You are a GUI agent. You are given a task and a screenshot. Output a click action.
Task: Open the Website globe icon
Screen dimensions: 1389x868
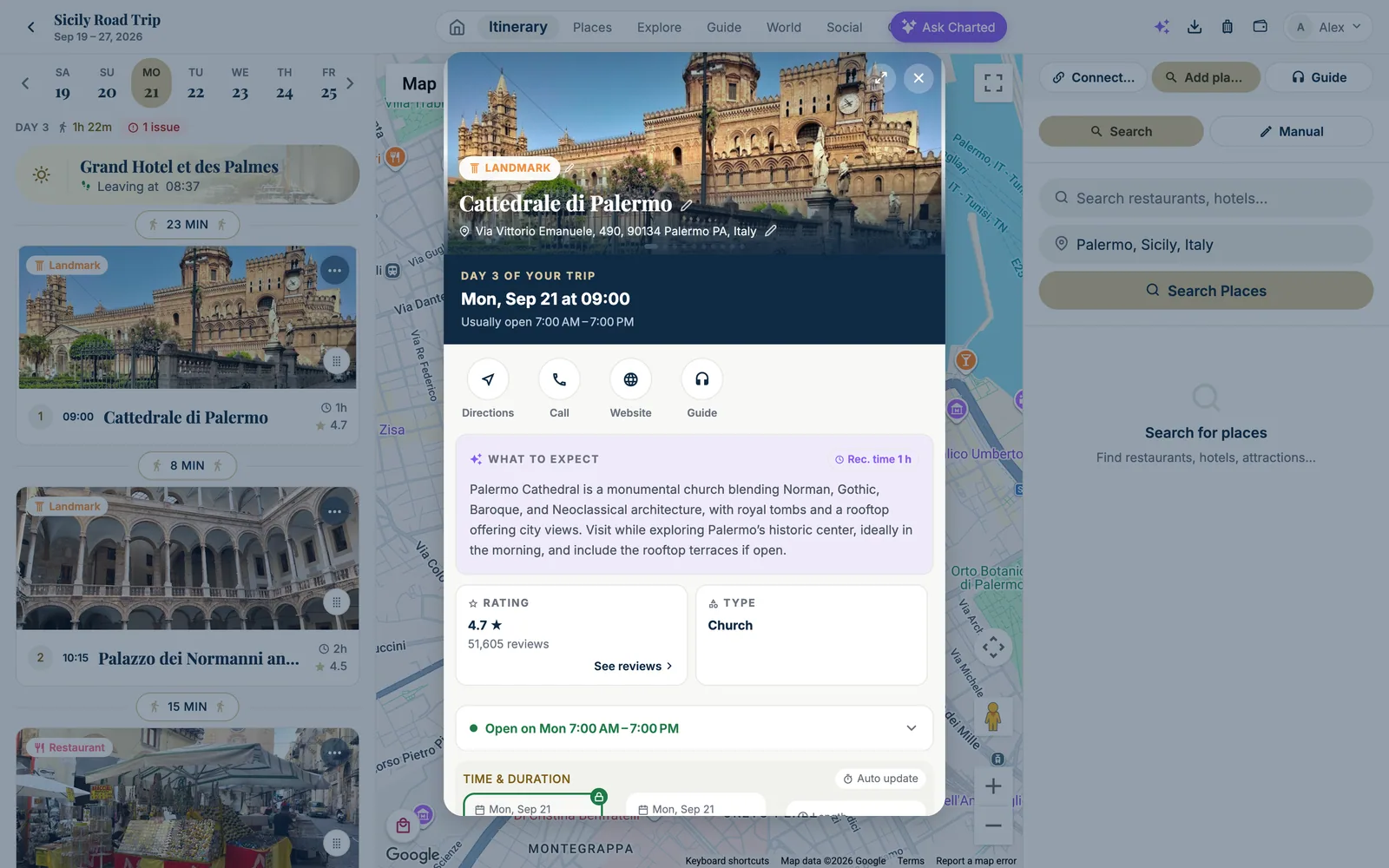630,379
